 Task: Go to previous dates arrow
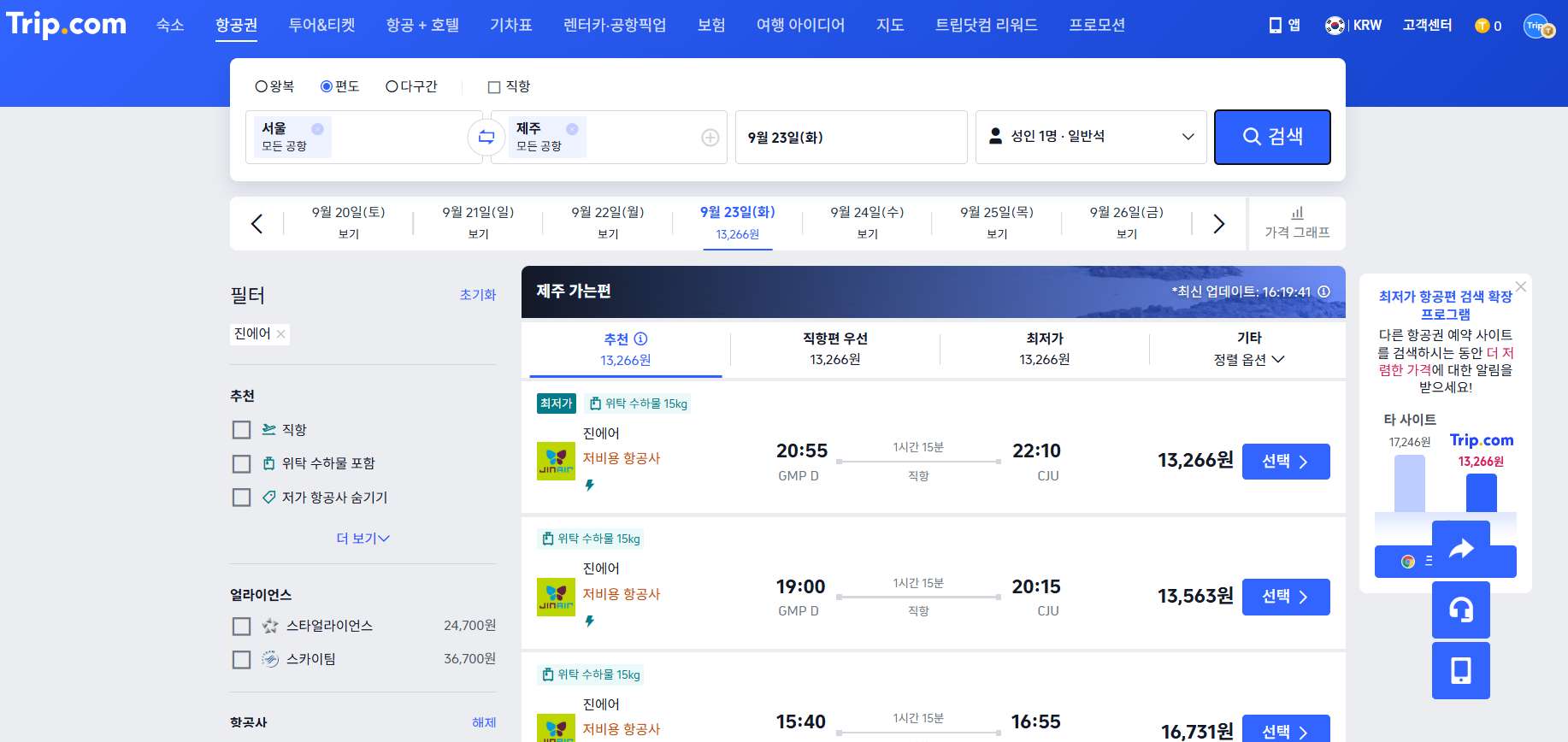click(x=256, y=224)
